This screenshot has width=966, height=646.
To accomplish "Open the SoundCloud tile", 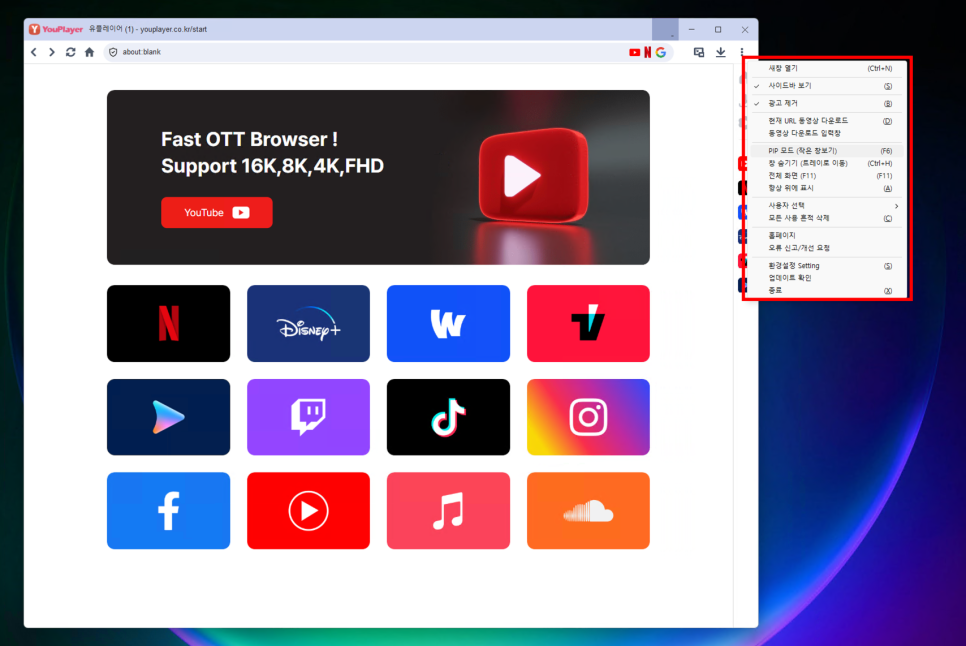I will [588, 511].
